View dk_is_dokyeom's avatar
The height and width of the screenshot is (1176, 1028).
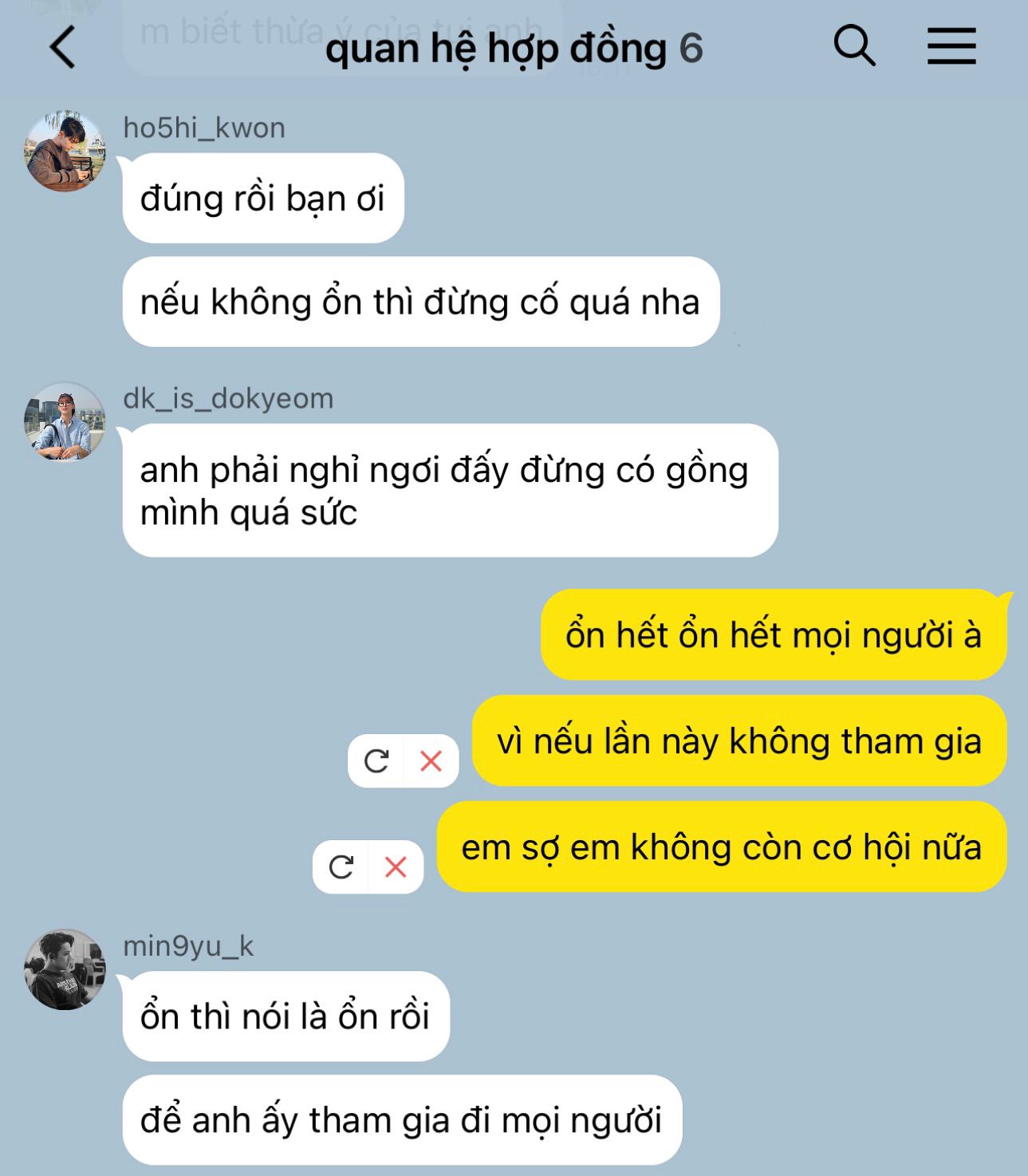pos(65,421)
